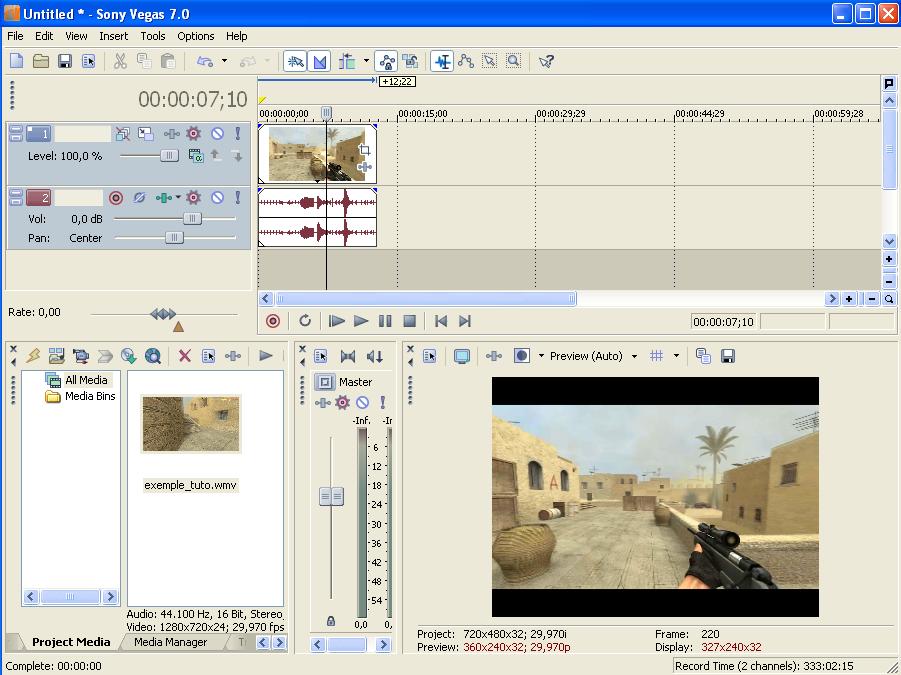Image resolution: width=901 pixels, height=675 pixels.
Task: Open the Tools menu
Action: point(153,36)
